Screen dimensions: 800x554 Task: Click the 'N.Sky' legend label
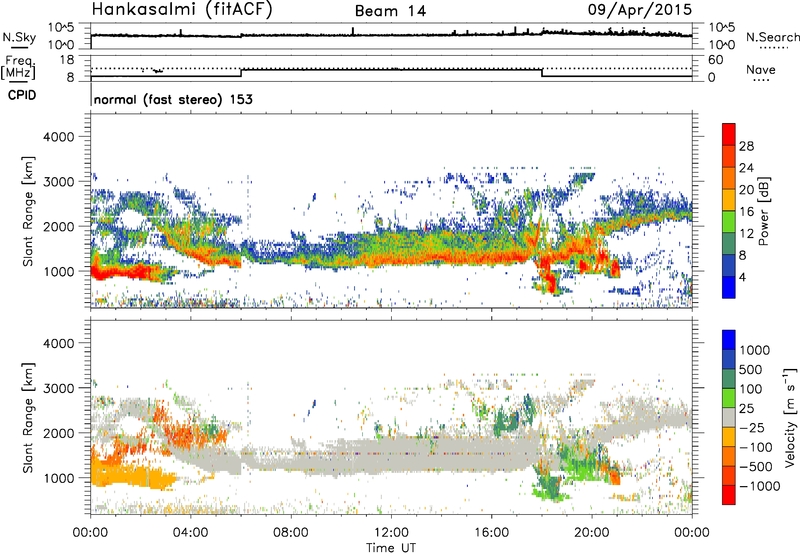19,37
